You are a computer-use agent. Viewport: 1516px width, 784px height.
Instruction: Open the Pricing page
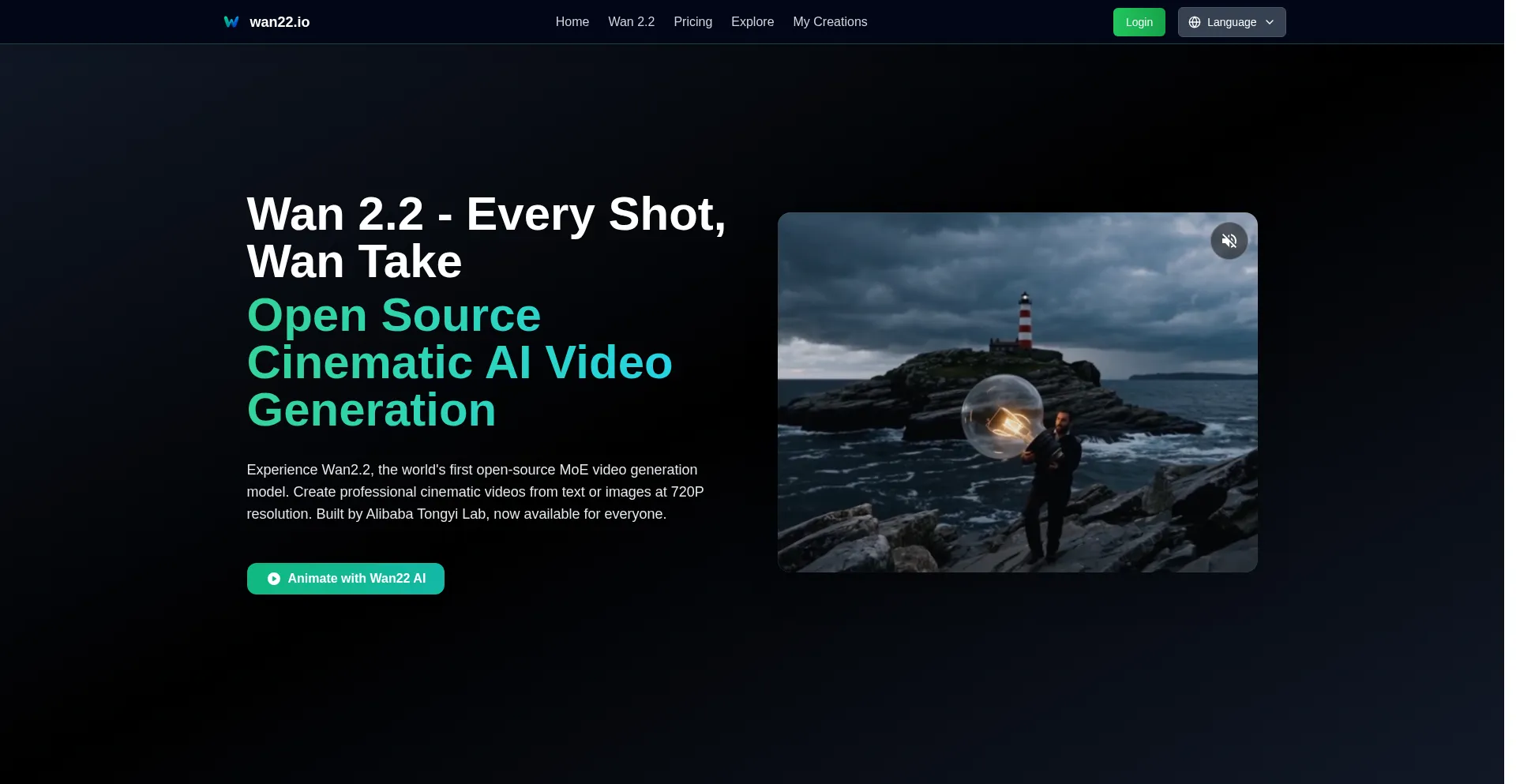coord(693,22)
